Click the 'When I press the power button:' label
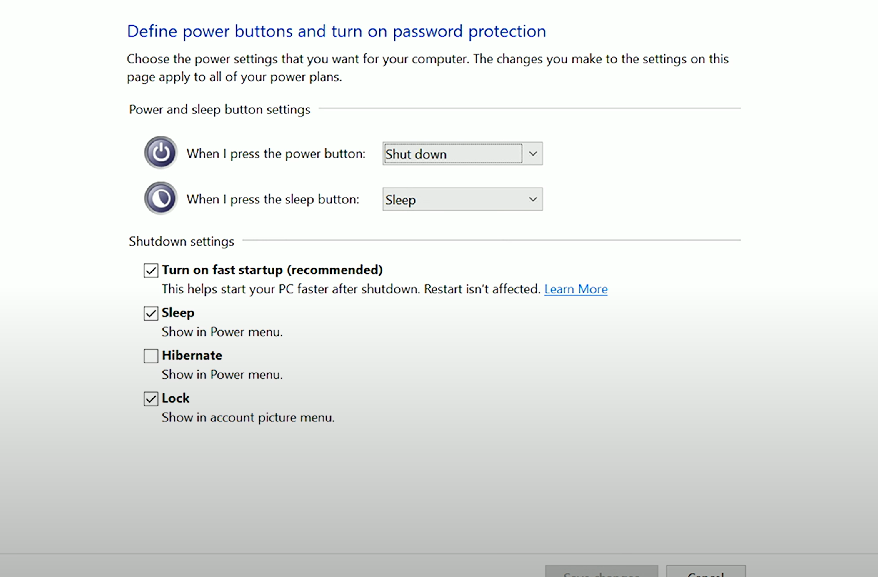 (275, 153)
